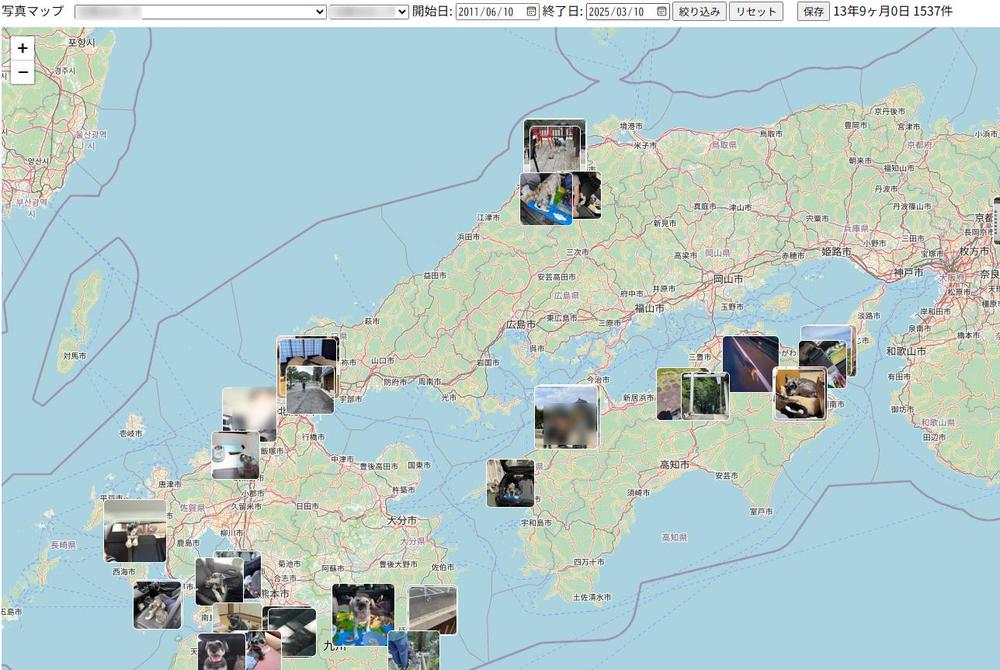This screenshot has height=670, width=1000.
Task: Open the car interior thumbnail near 西海市
Action: [x=135, y=531]
